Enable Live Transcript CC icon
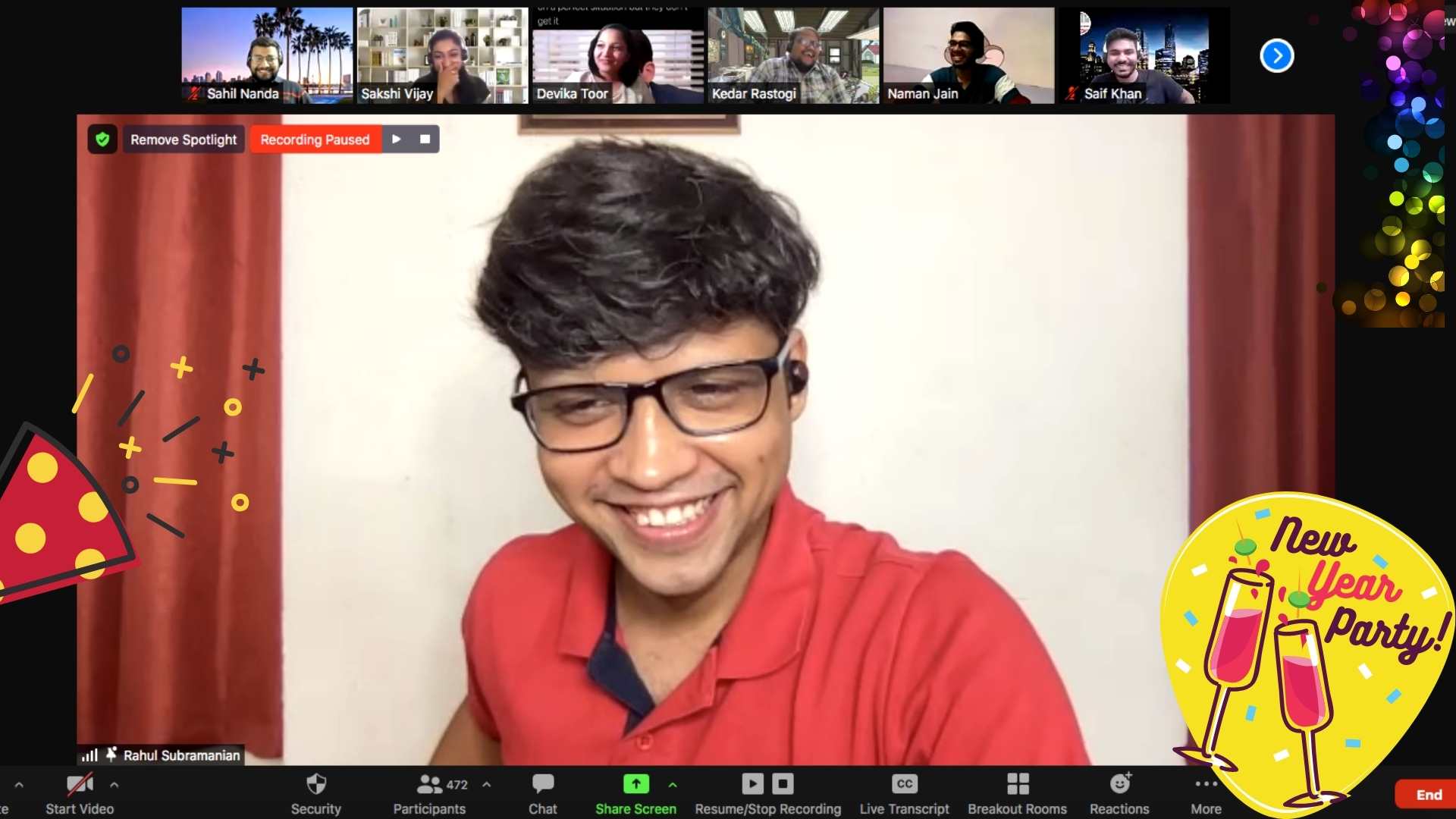Viewport: 1456px width, 819px height. point(904,784)
